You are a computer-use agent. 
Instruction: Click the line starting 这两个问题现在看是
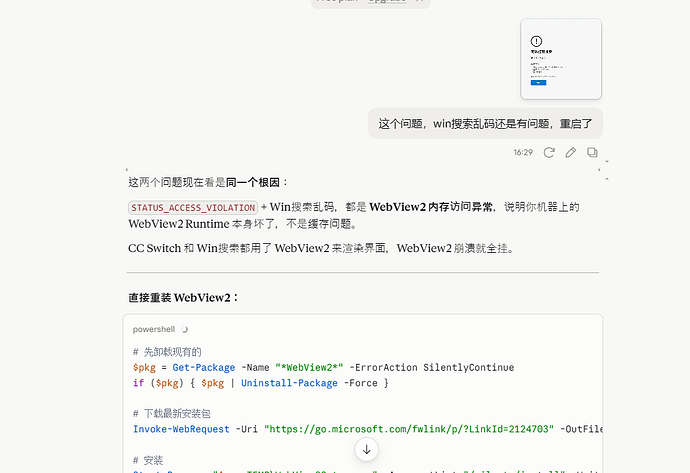[208, 182]
